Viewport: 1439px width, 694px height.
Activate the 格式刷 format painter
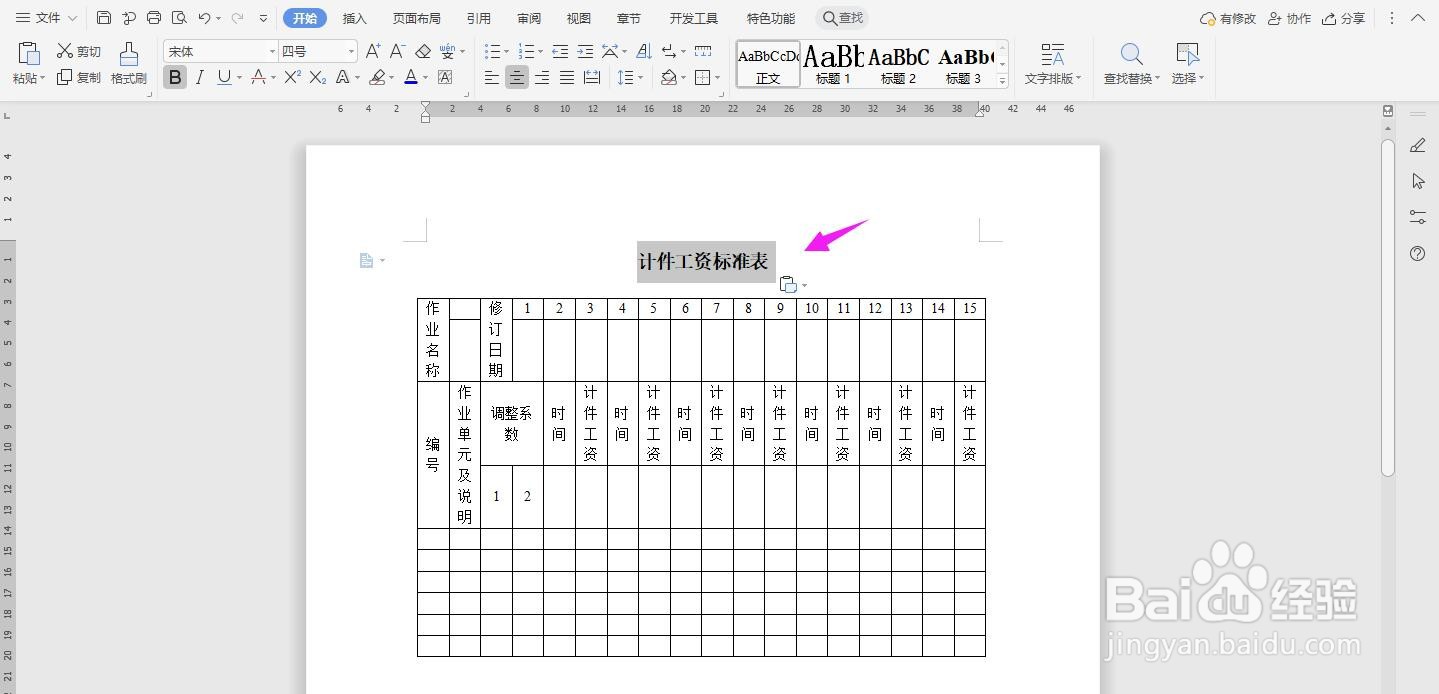(x=128, y=63)
